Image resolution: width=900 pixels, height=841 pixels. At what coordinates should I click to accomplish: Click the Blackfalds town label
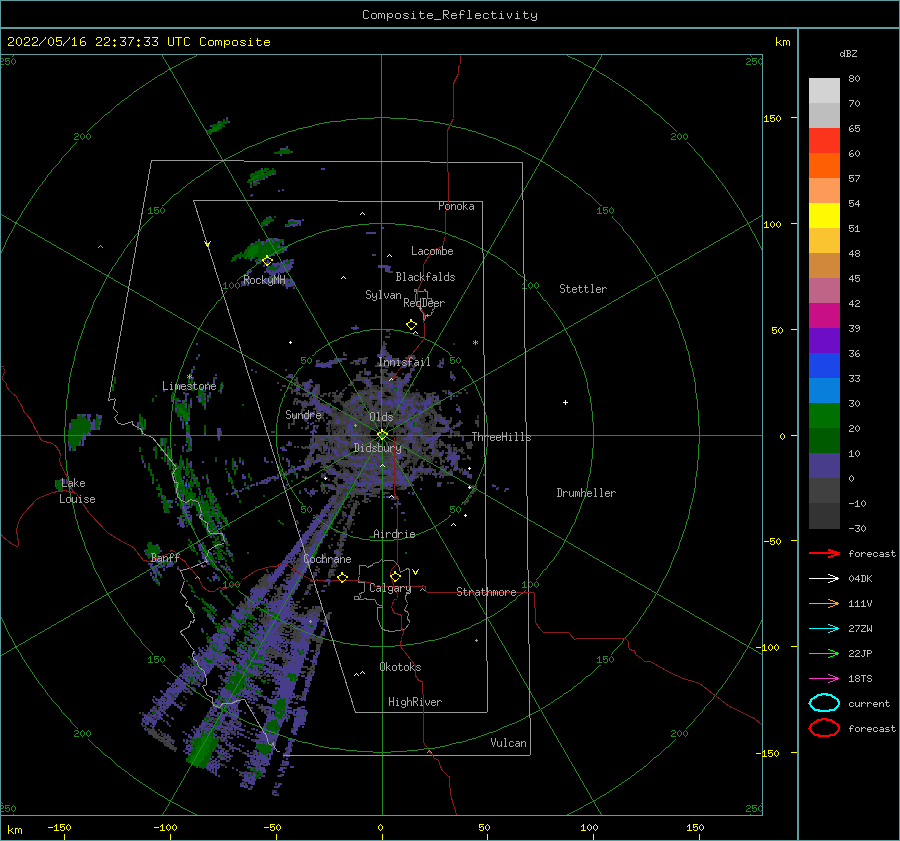tap(425, 277)
